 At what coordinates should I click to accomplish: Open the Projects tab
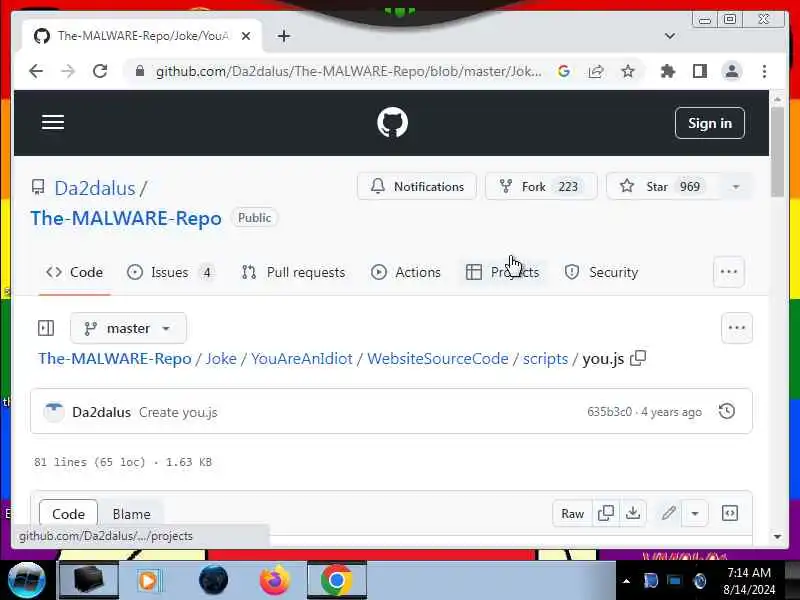pyautogui.click(x=503, y=272)
